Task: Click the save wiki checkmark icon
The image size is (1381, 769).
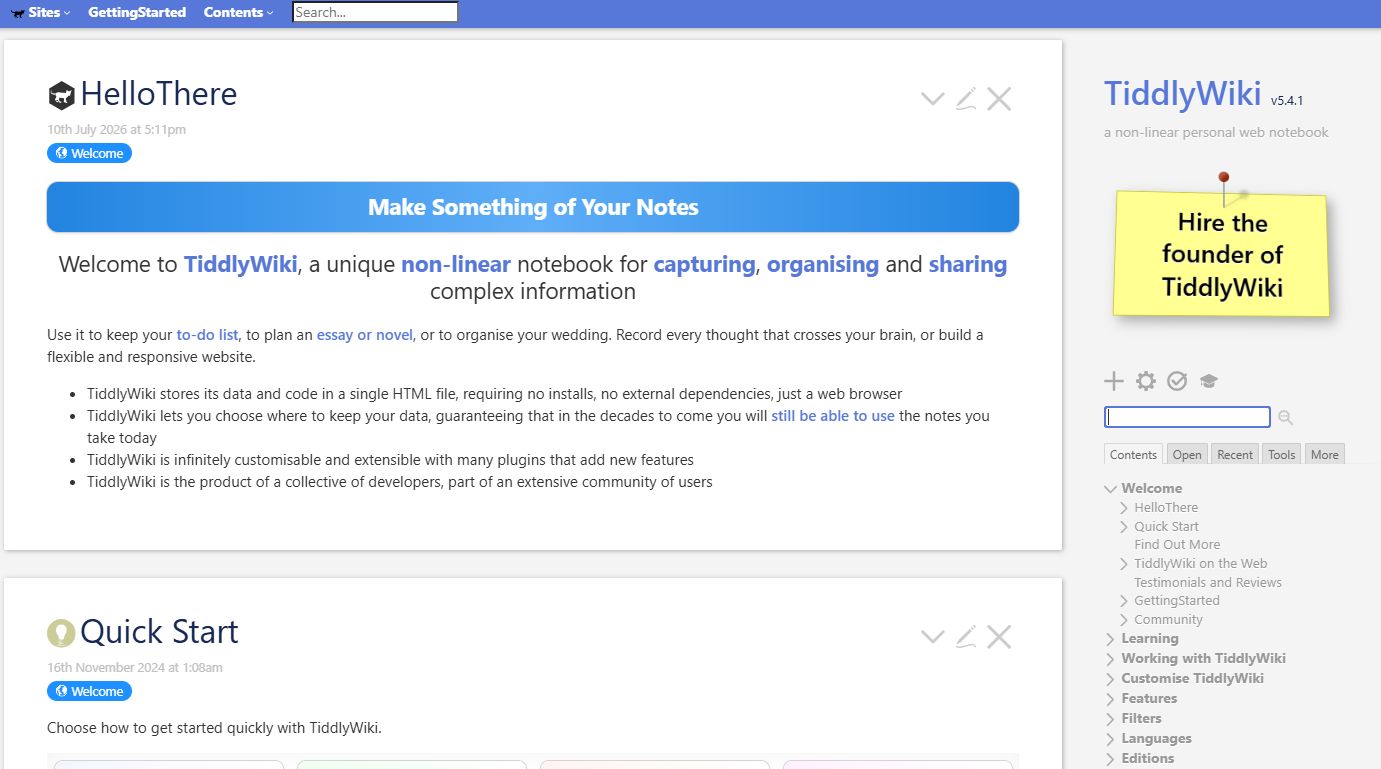Action: [x=1177, y=381]
